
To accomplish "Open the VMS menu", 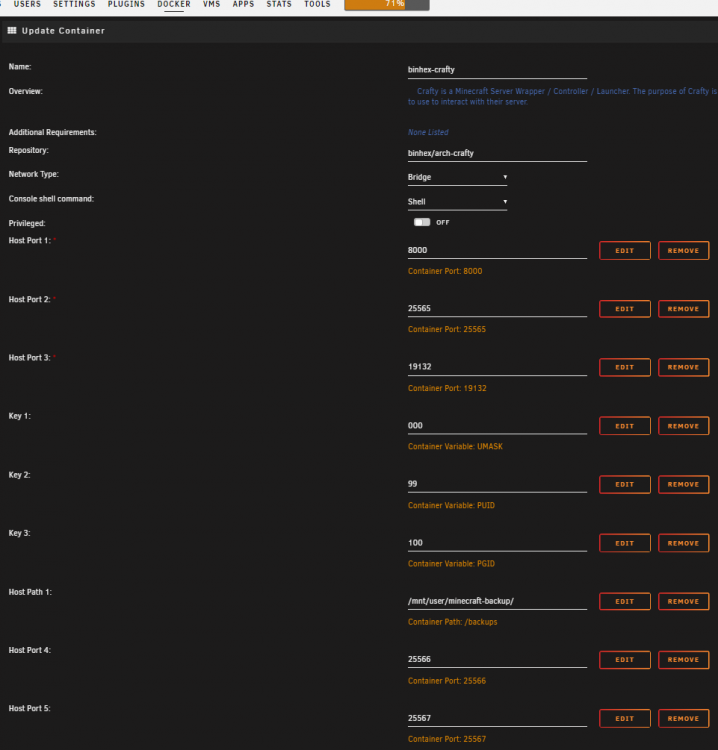I will (211, 4).
